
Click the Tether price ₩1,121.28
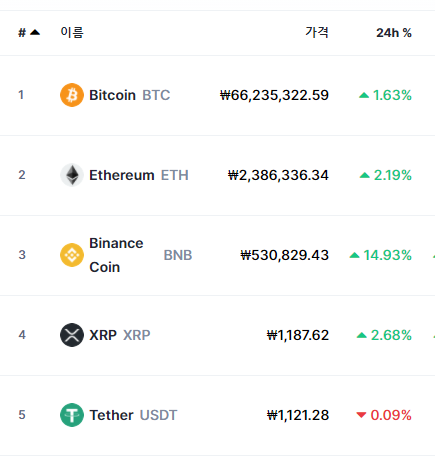coord(298,415)
